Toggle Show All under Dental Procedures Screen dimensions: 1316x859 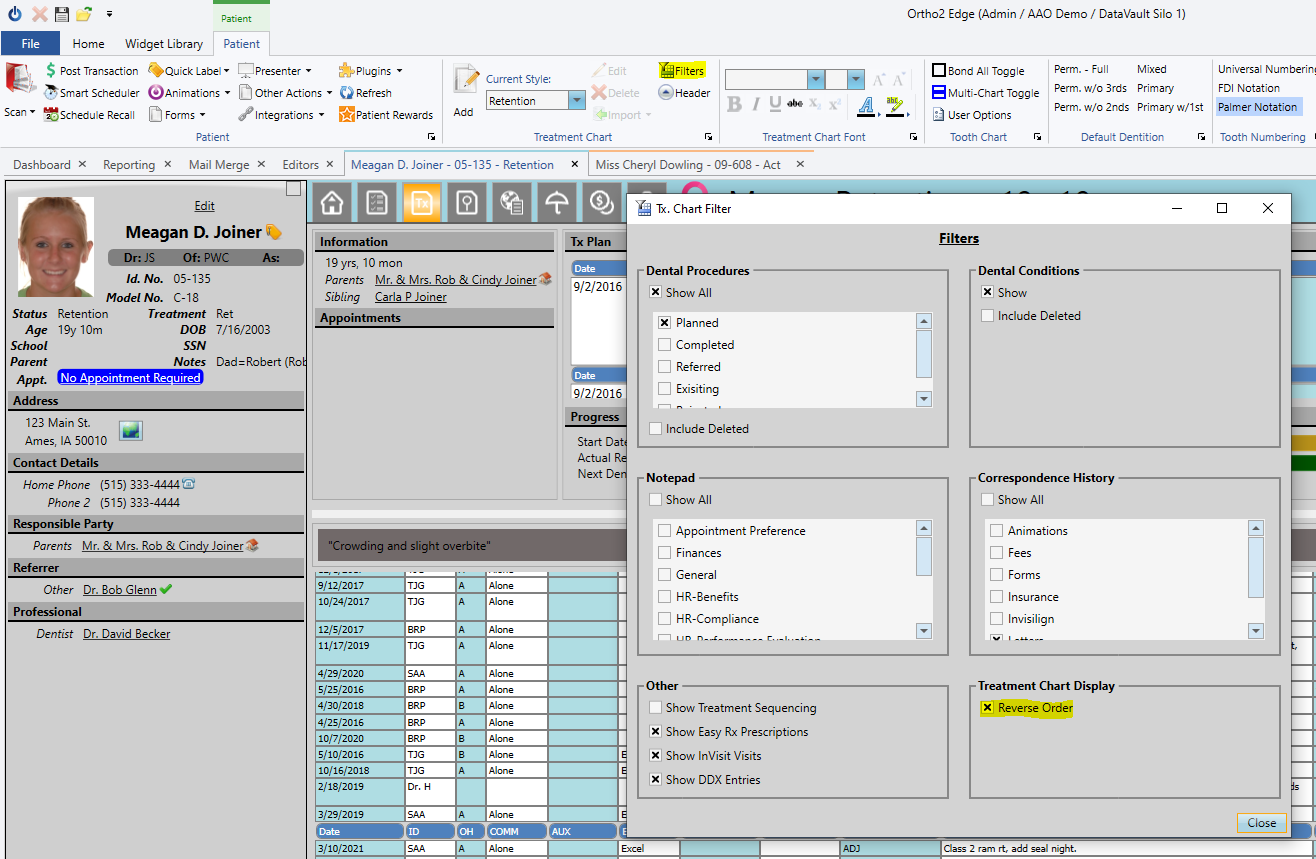point(655,293)
